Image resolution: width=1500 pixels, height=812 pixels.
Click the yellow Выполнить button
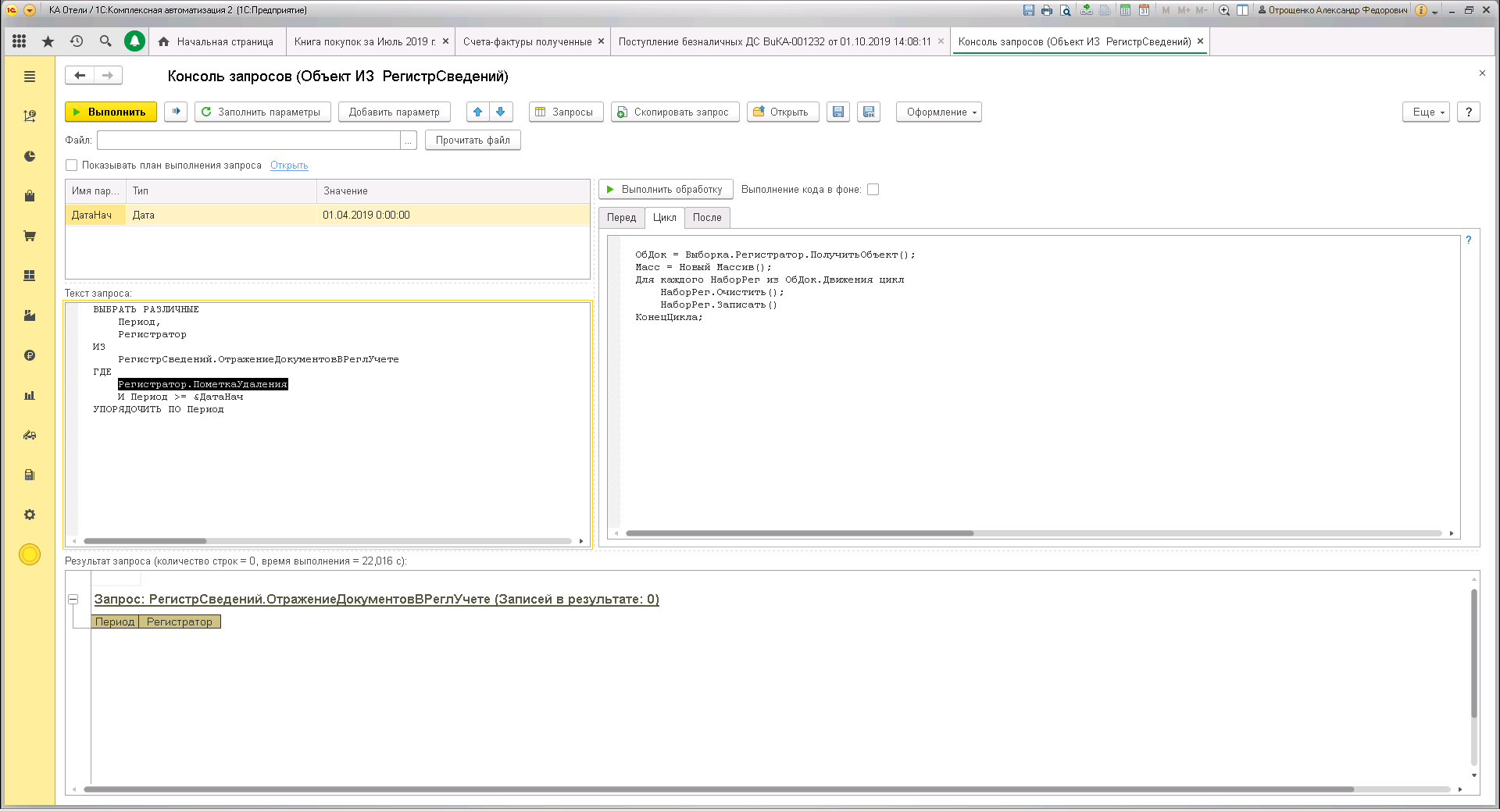111,112
